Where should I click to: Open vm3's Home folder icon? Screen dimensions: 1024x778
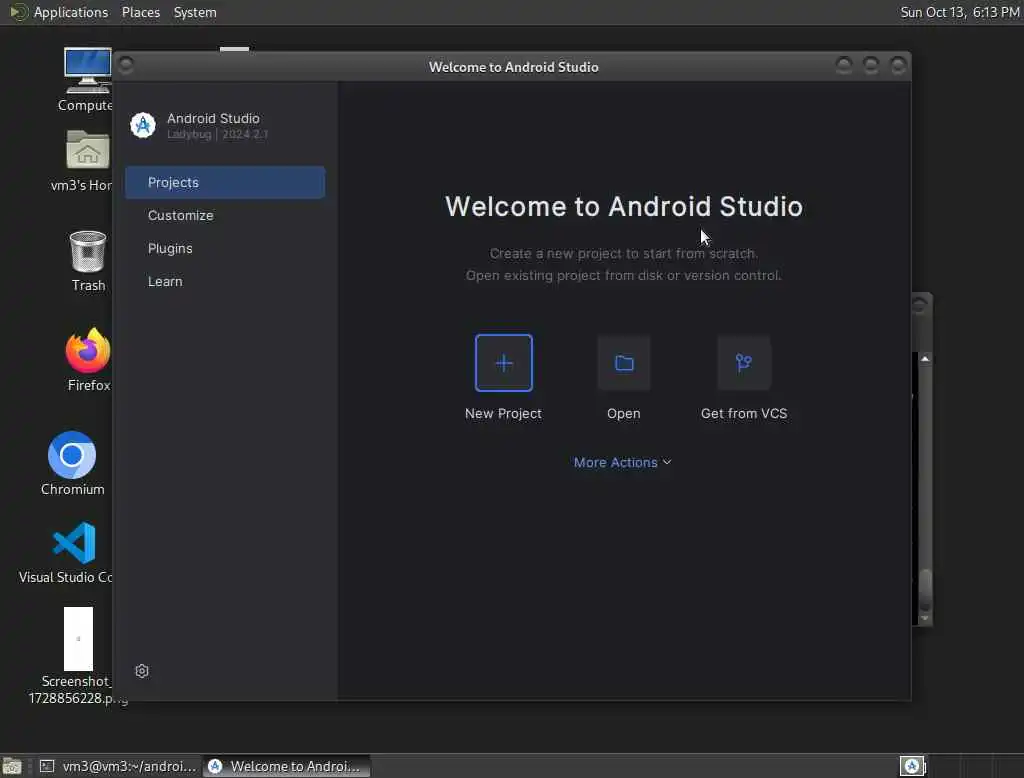tap(87, 150)
